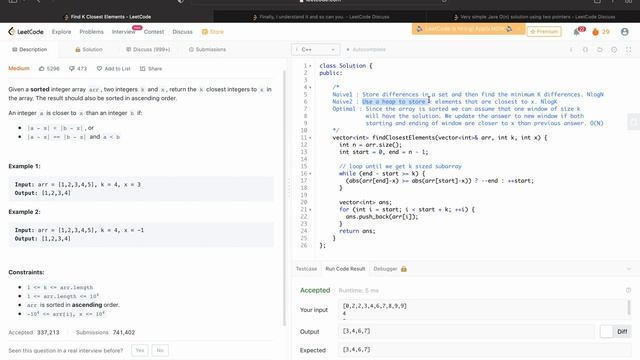Toggle fullscreen editor icon
This screenshot has height=360, width=640.
point(629,49)
